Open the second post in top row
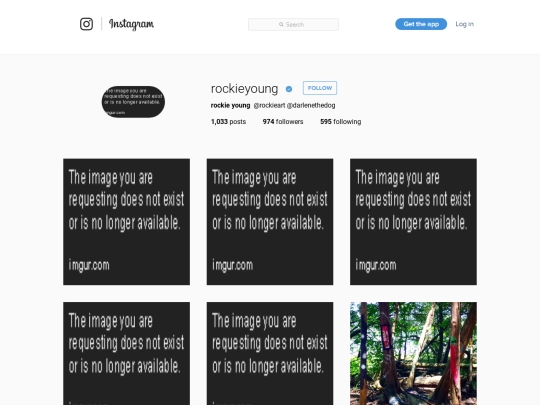Viewport: 540px width, 405px height. [x=270, y=222]
